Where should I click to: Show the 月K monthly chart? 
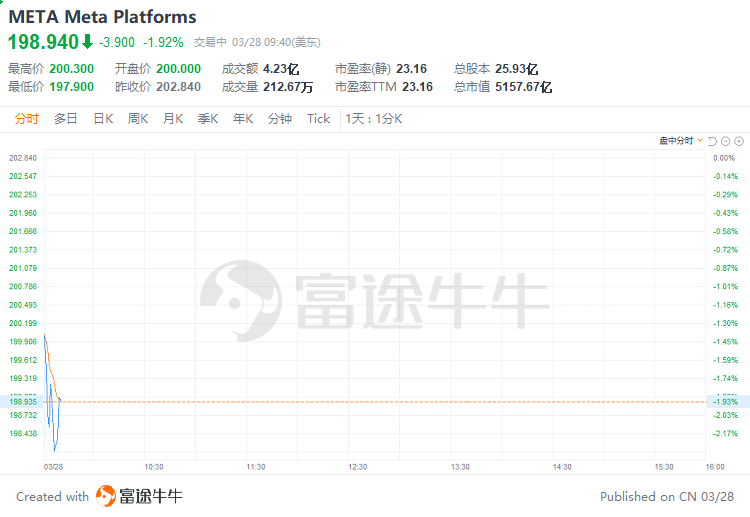pyautogui.click(x=173, y=119)
